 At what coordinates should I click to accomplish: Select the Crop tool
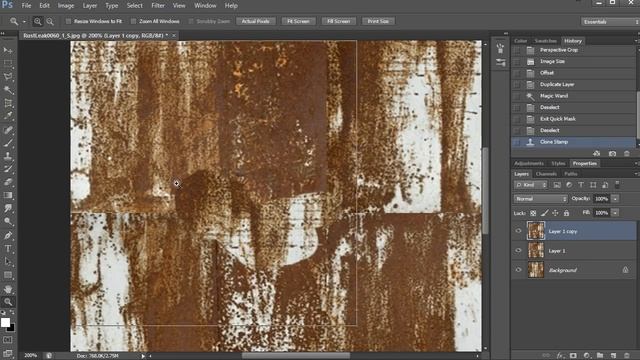8,103
